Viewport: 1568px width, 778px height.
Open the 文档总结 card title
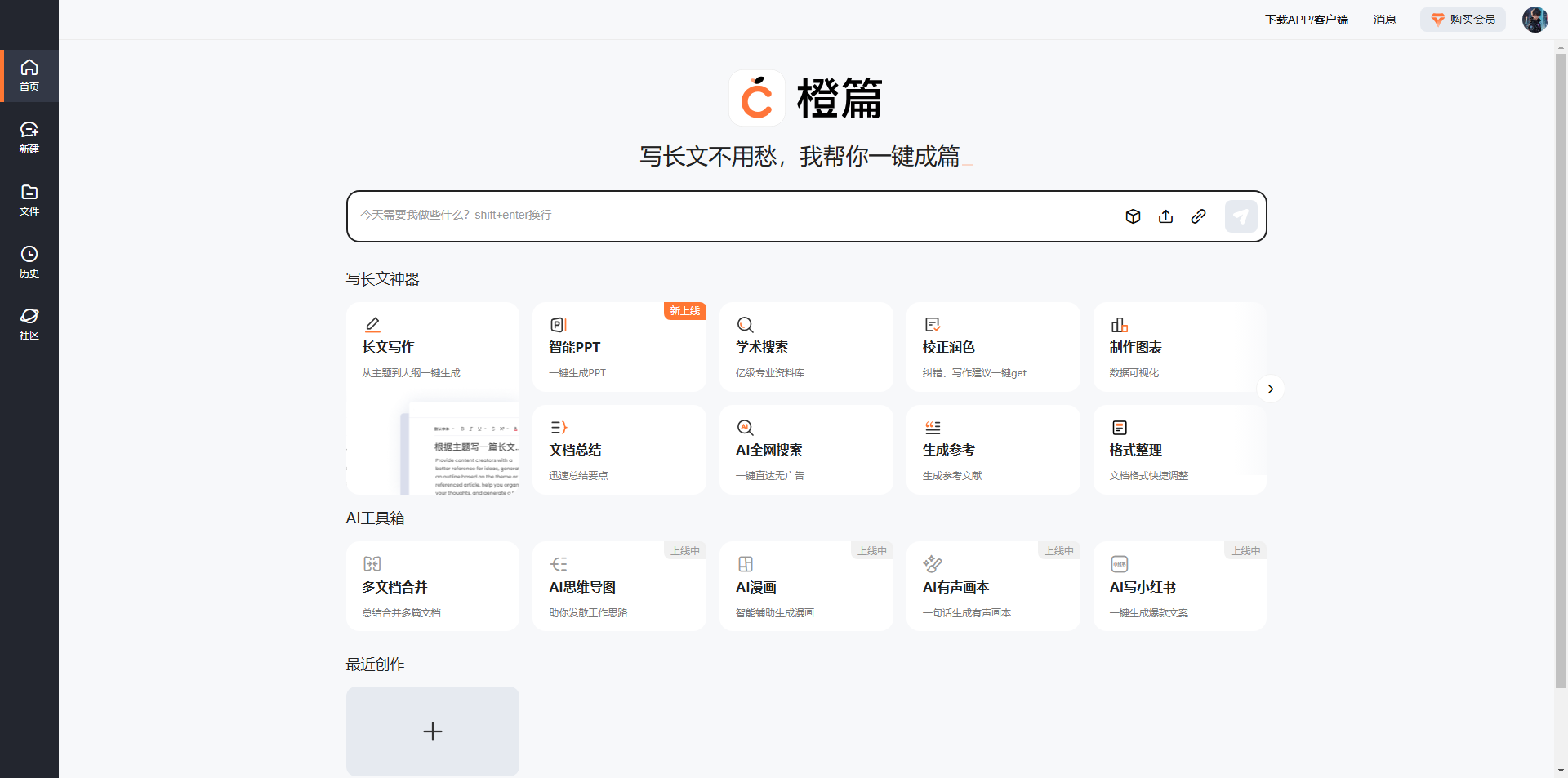click(575, 450)
